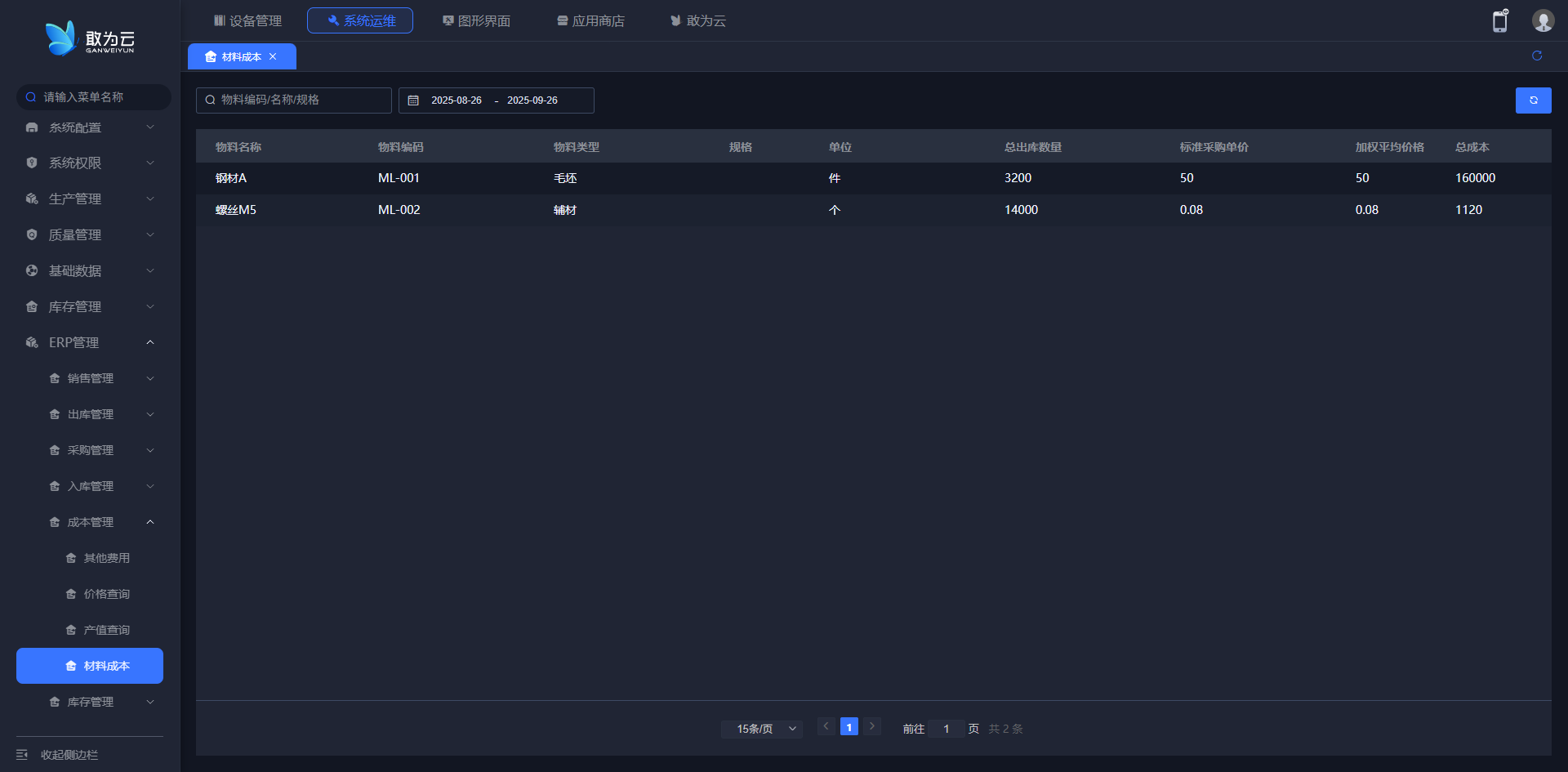
Task: Click the 系统配置 sidebar icon
Action: point(32,127)
